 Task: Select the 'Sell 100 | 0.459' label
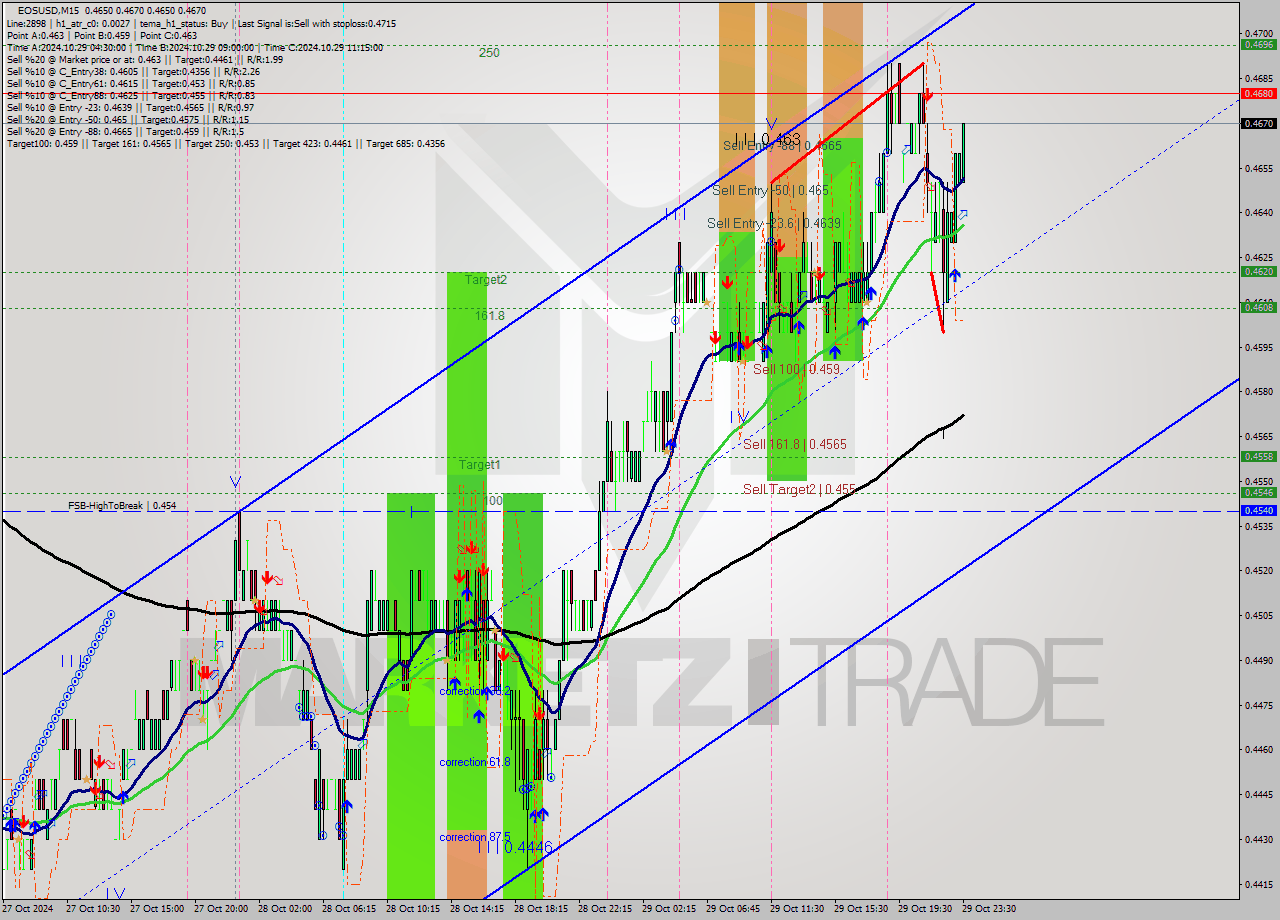coord(796,369)
